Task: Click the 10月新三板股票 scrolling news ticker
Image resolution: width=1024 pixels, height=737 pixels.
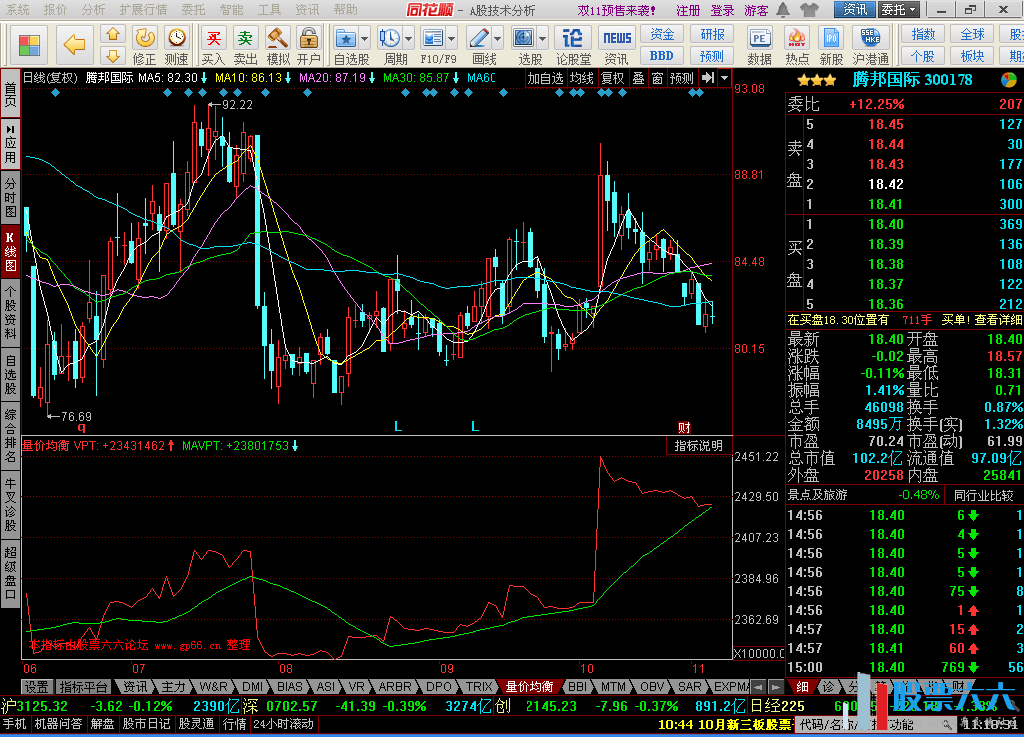Action: [725, 724]
